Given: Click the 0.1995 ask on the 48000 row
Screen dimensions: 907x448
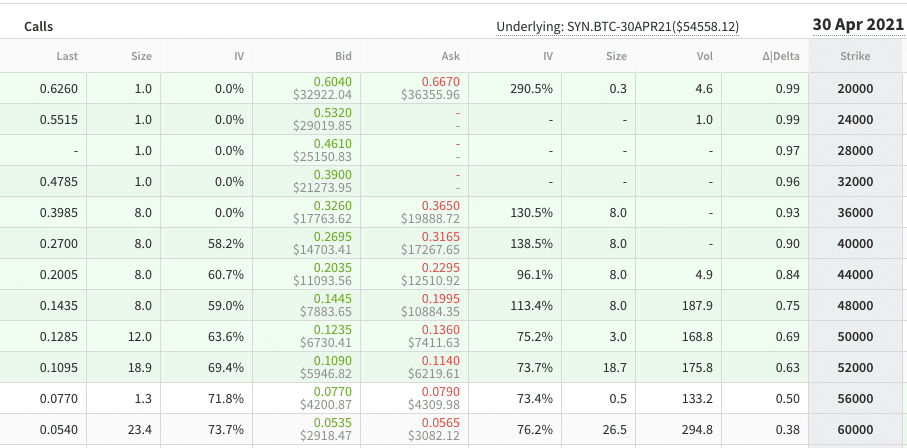Looking at the screenshot, I should click(441, 299).
